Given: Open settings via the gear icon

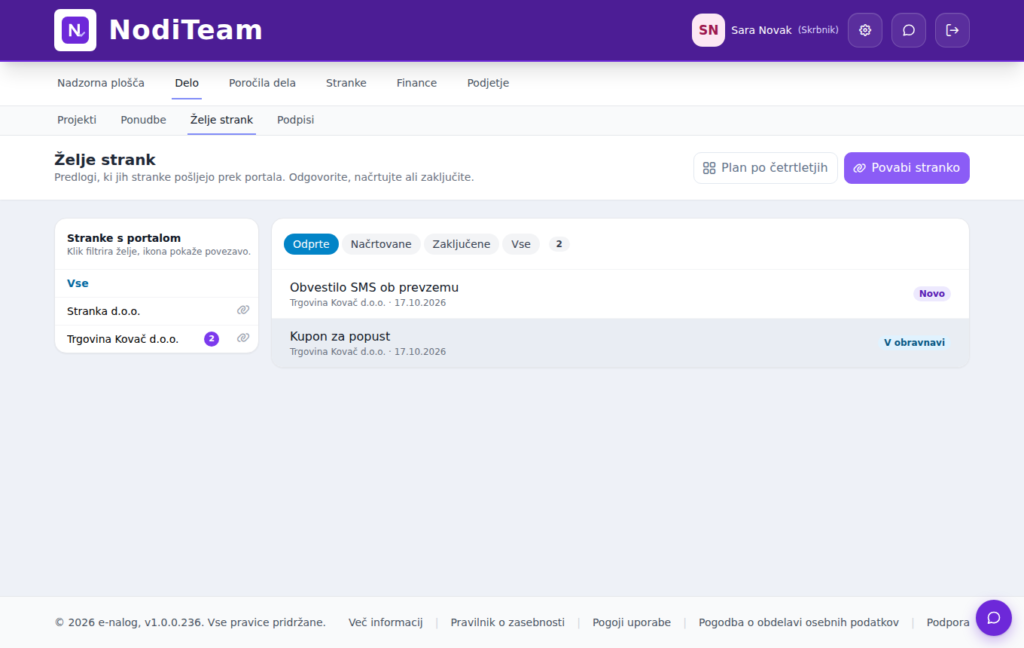Looking at the screenshot, I should (865, 30).
